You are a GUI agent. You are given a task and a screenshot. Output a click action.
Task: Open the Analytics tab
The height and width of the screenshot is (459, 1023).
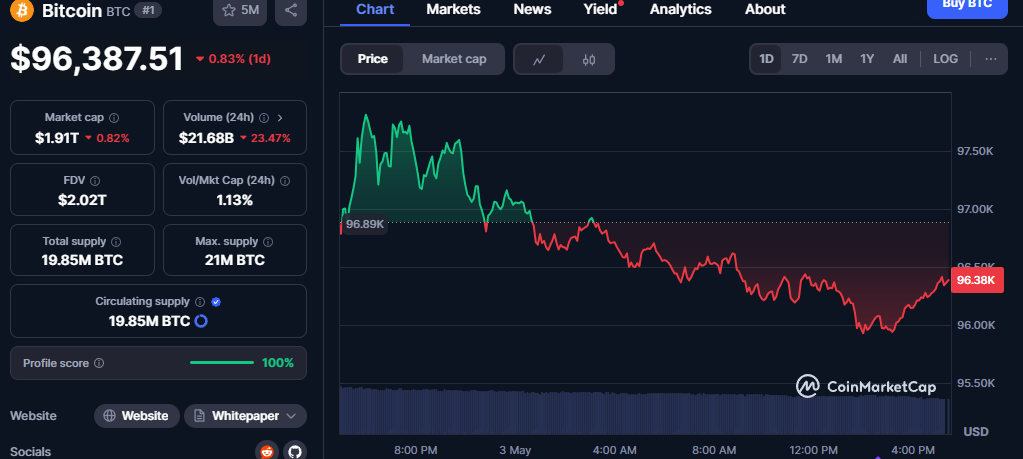click(680, 9)
